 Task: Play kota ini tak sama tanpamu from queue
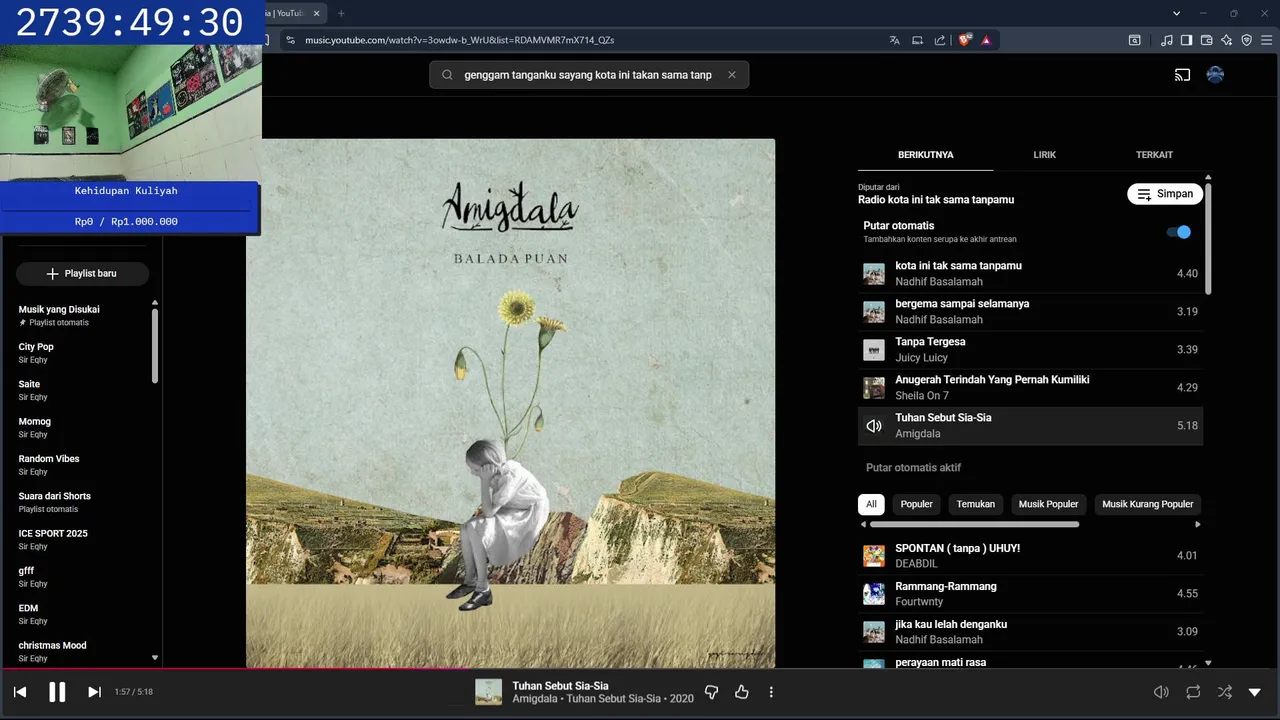(1030, 274)
